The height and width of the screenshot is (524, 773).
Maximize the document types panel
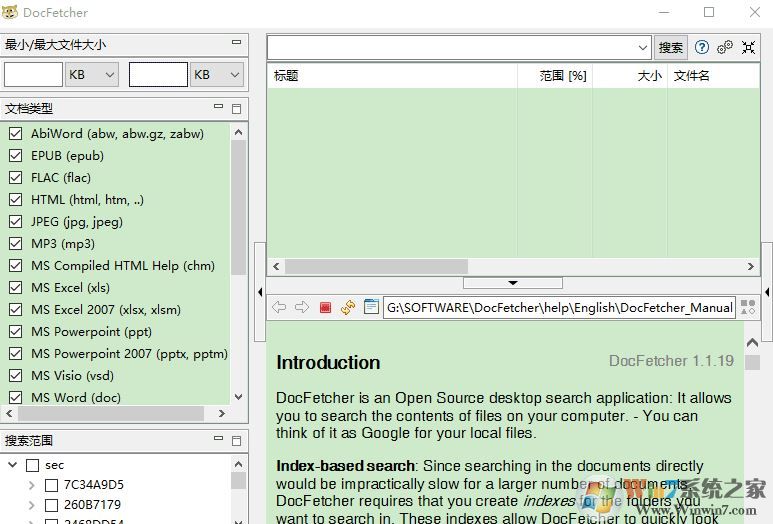pyautogui.click(x=237, y=109)
